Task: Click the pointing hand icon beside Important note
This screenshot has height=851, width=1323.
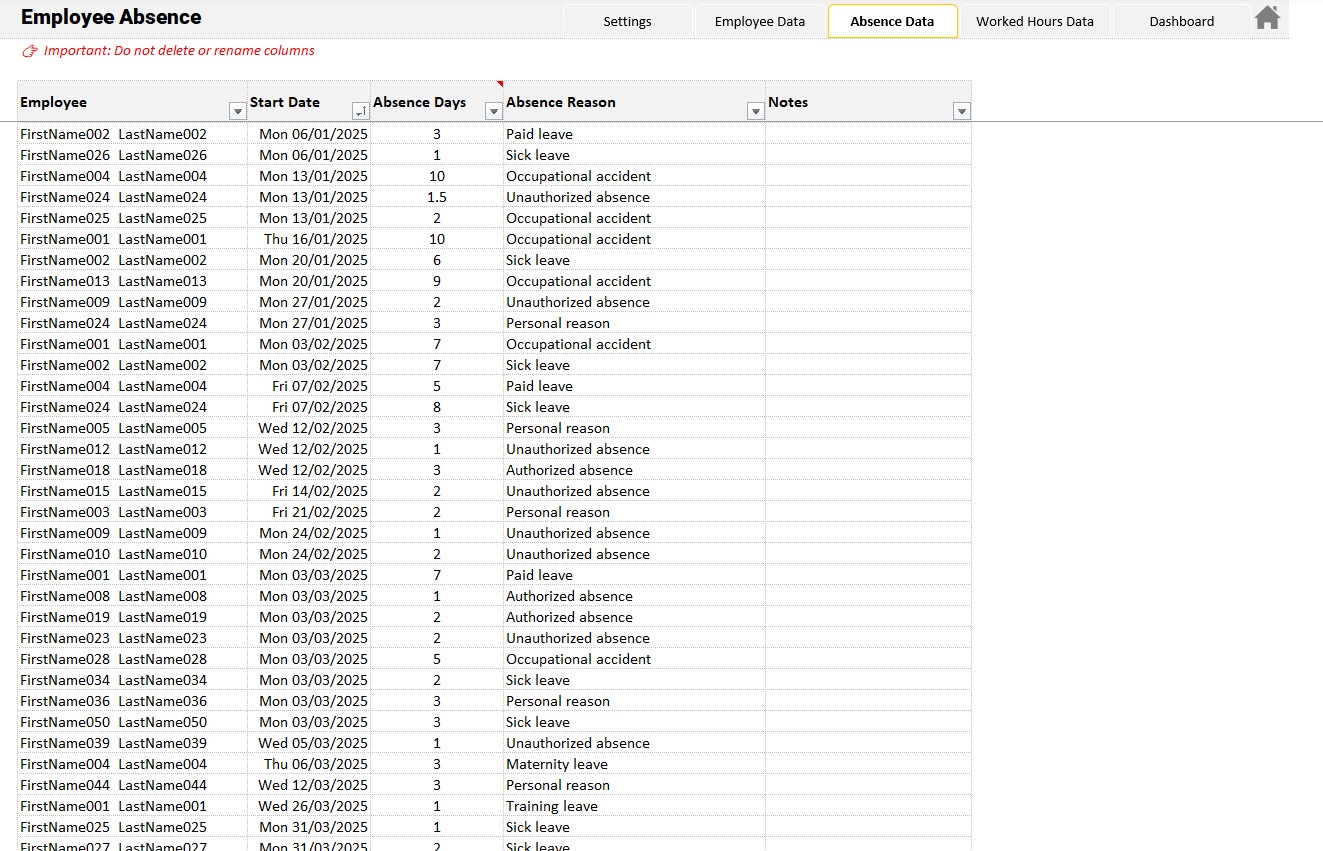Action: pyautogui.click(x=30, y=51)
